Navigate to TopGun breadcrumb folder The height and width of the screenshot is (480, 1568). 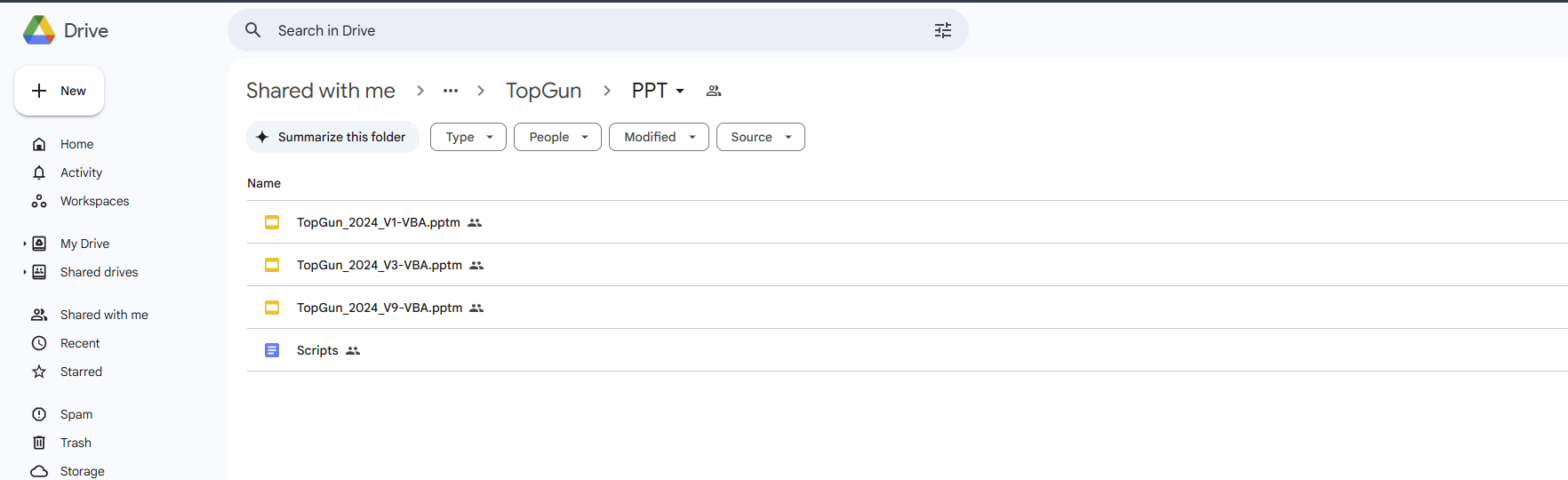(544, 91)
